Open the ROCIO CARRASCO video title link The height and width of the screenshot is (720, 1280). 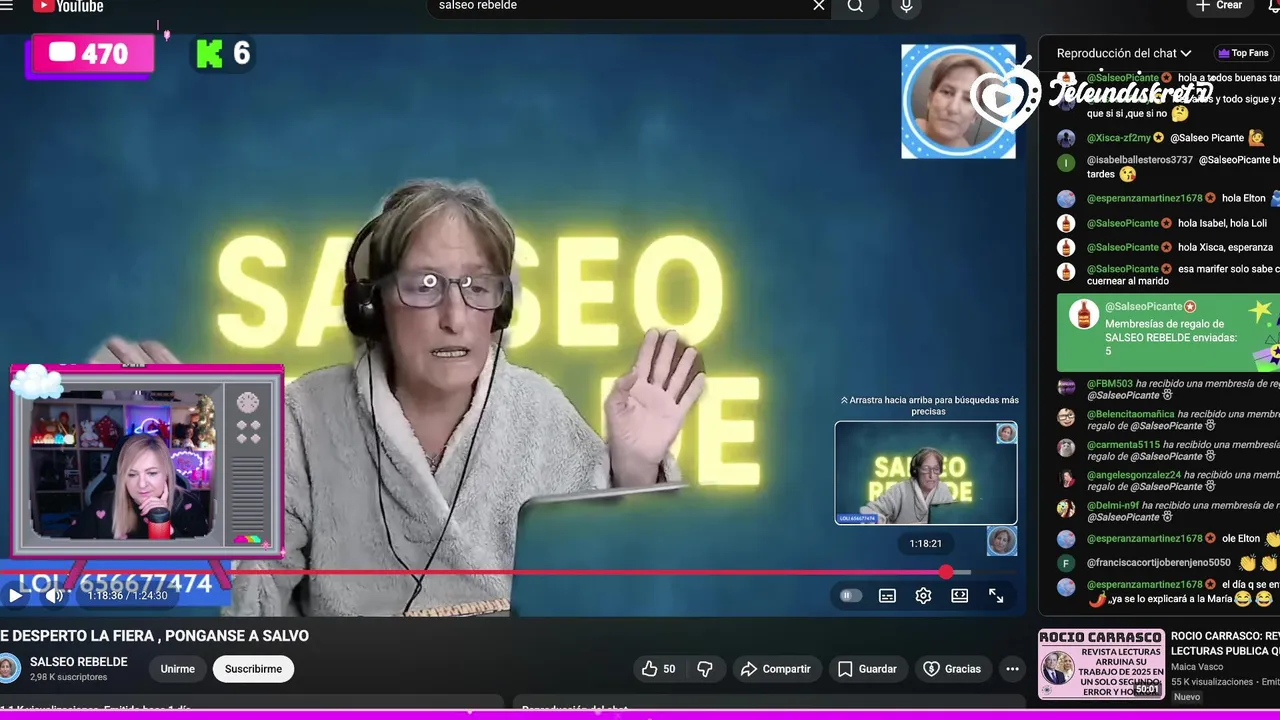[x=1225, y=643]
